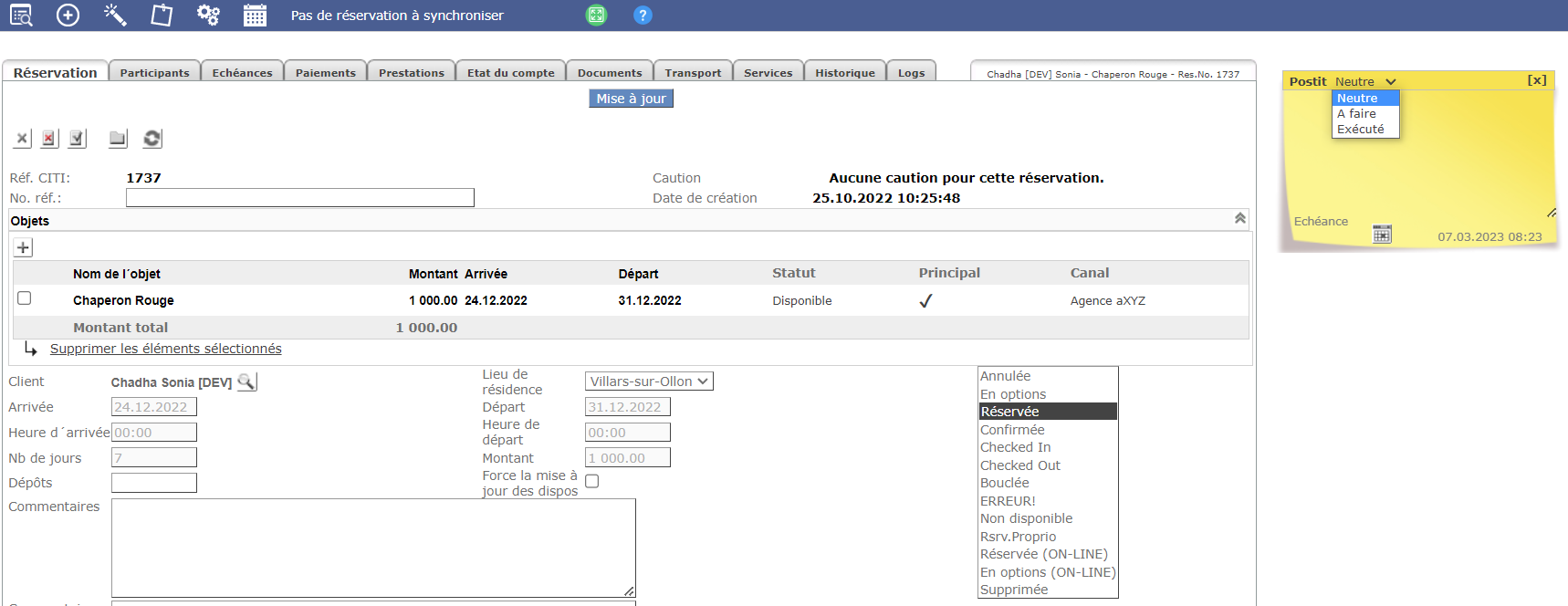Click the refresh arrows icon below tabs

152,139
